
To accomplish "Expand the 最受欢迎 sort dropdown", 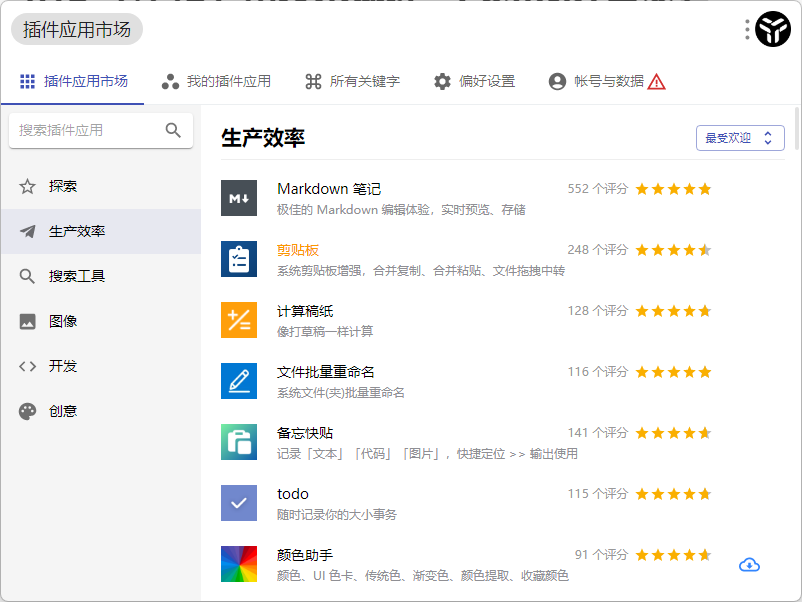I will pyautogui.click(x=740, y=138).
